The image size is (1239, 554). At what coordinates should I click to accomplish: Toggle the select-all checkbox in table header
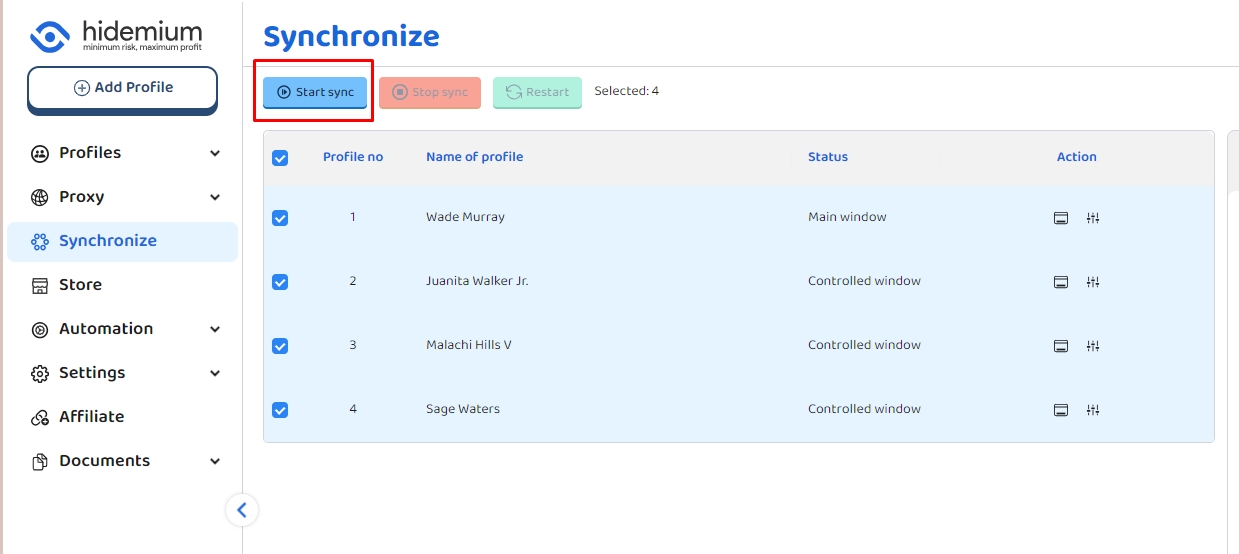pyautogui.click(x=280, y=158)
